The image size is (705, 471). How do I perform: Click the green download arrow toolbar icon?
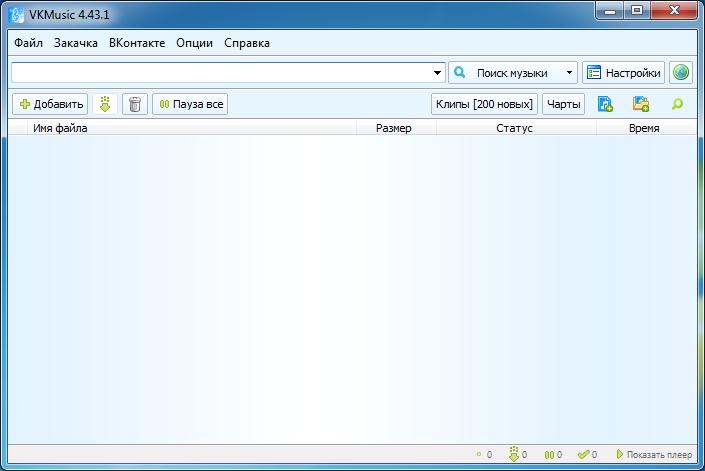[105, 104]
